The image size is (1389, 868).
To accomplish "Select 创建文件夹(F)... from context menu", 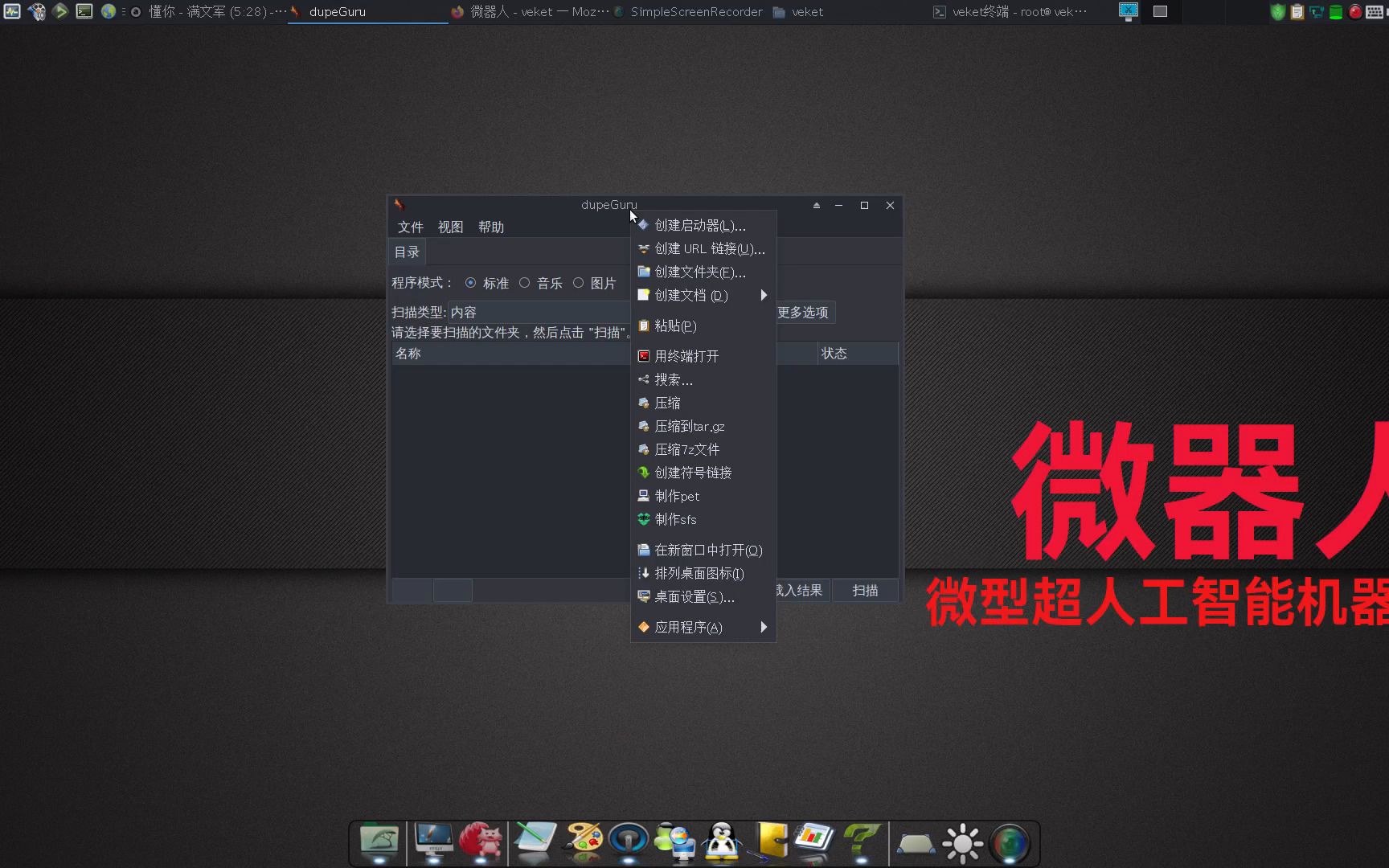I will 703,272.
